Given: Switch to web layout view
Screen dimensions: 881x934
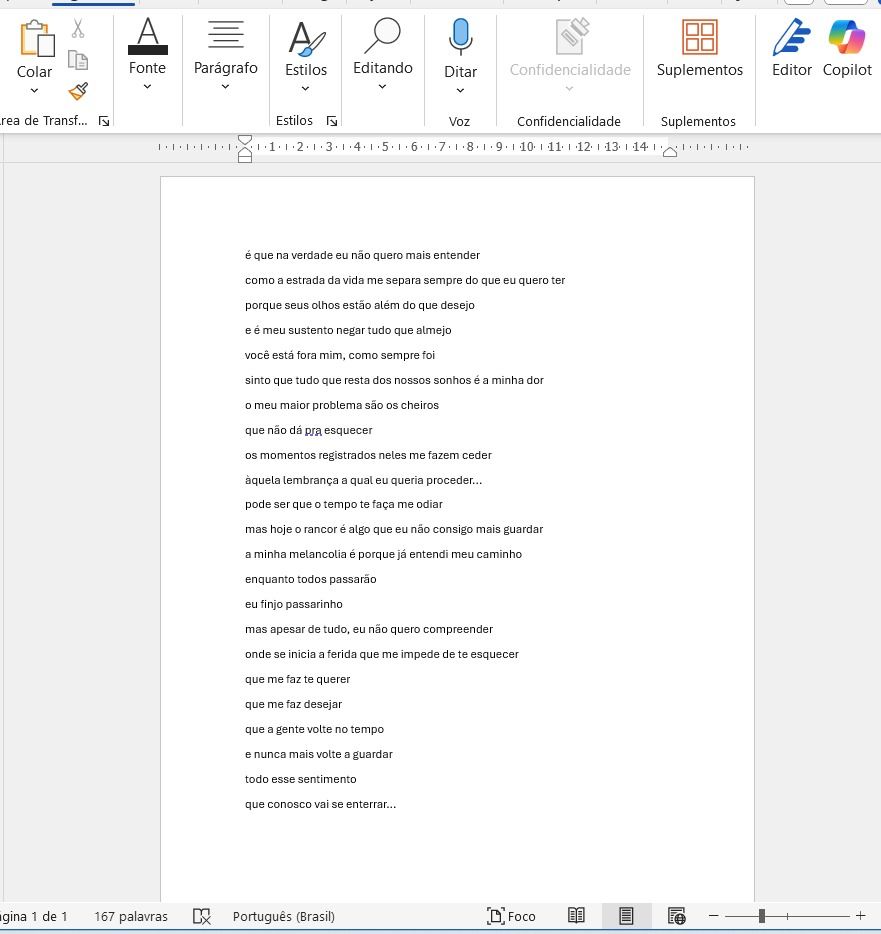Looking at the screenshot, I should click(x=677, y=916).
